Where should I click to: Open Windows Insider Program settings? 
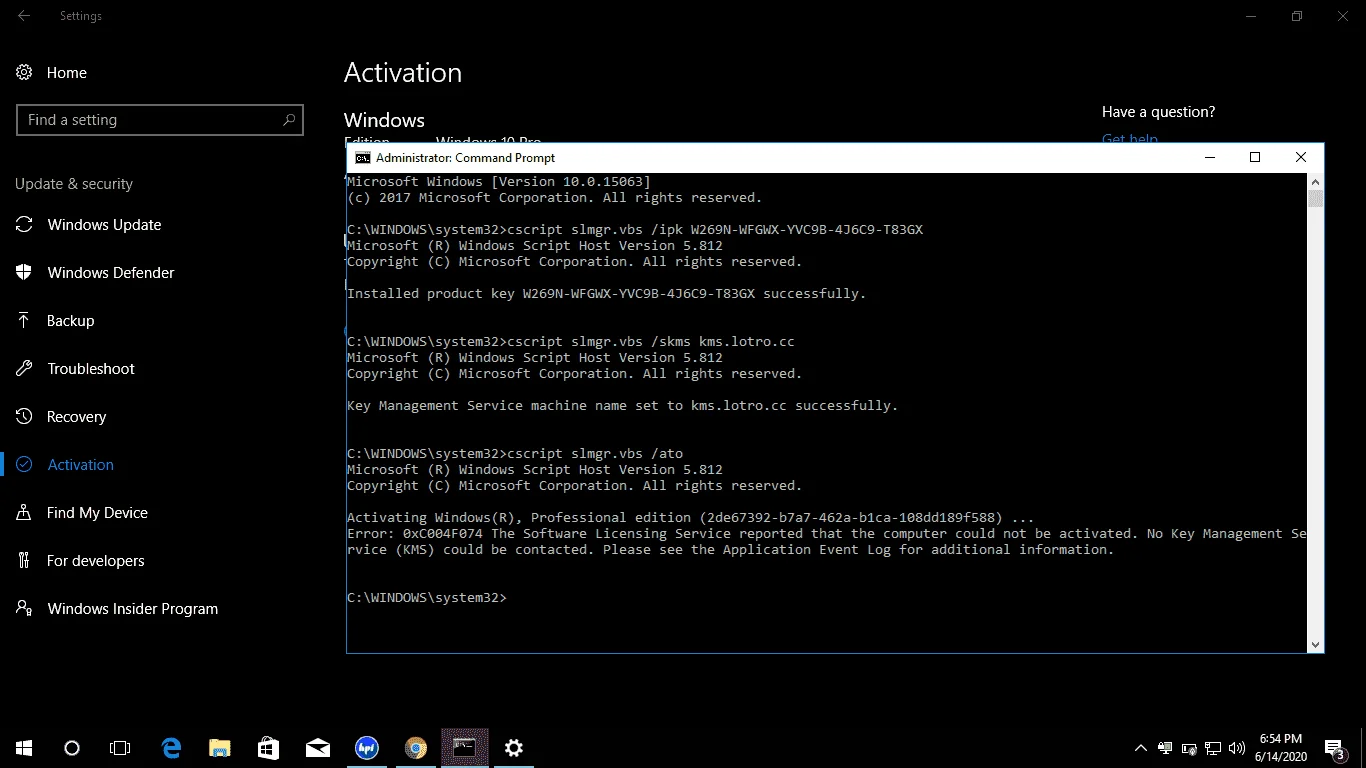pos(117,609)
